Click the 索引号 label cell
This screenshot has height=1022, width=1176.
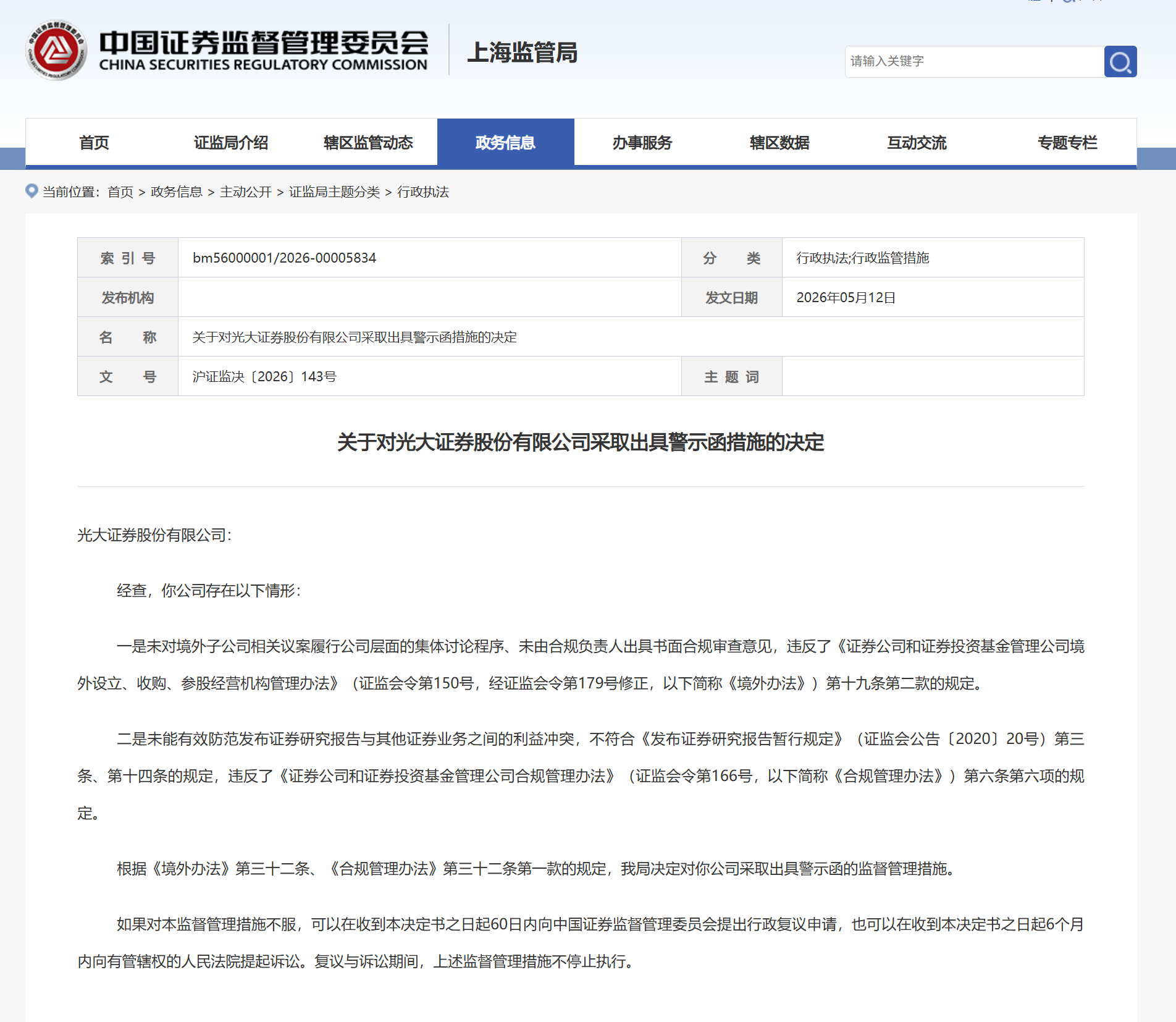[x=128, y=258]
